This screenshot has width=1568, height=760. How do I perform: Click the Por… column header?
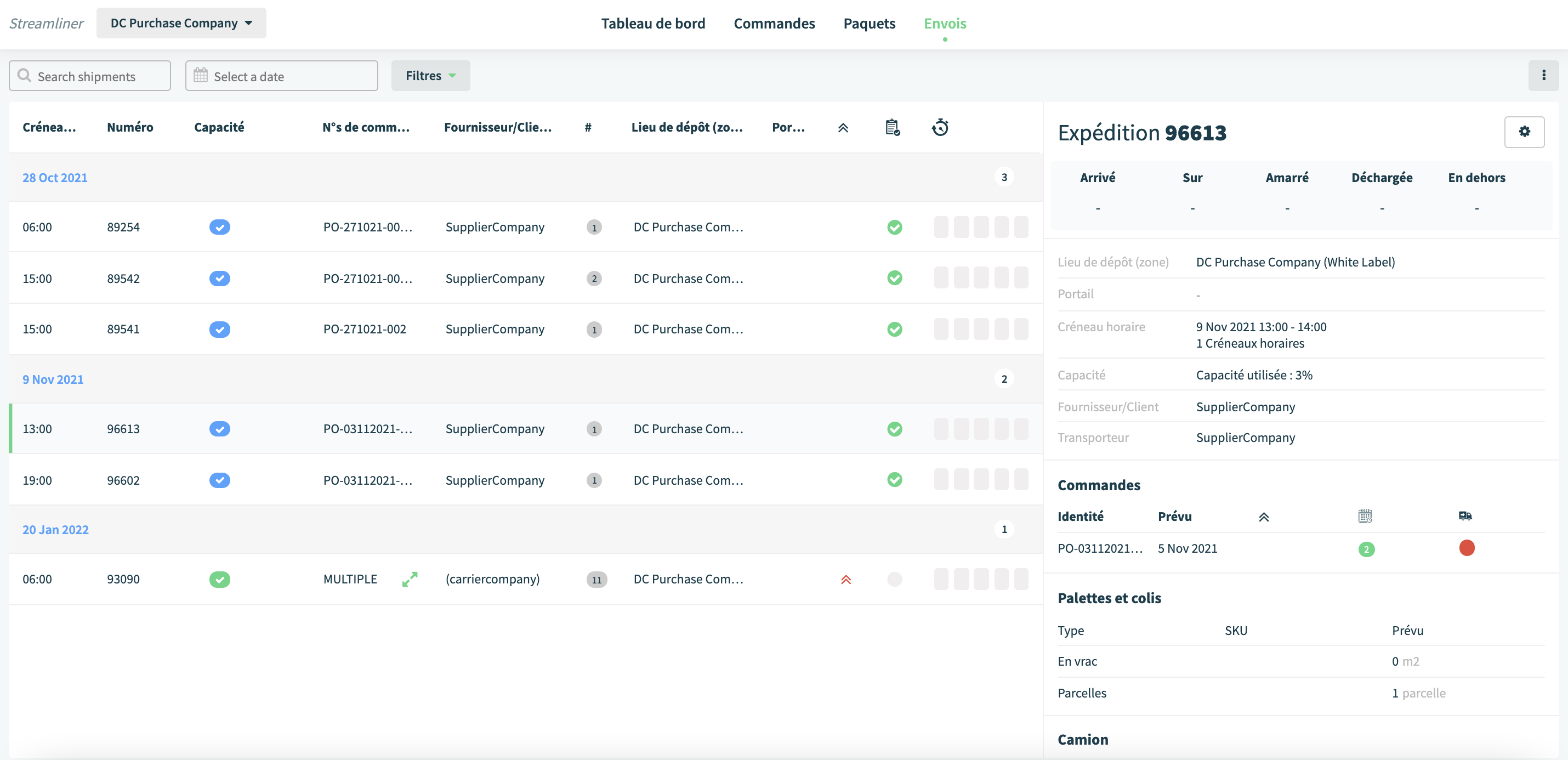click(788, 127)
